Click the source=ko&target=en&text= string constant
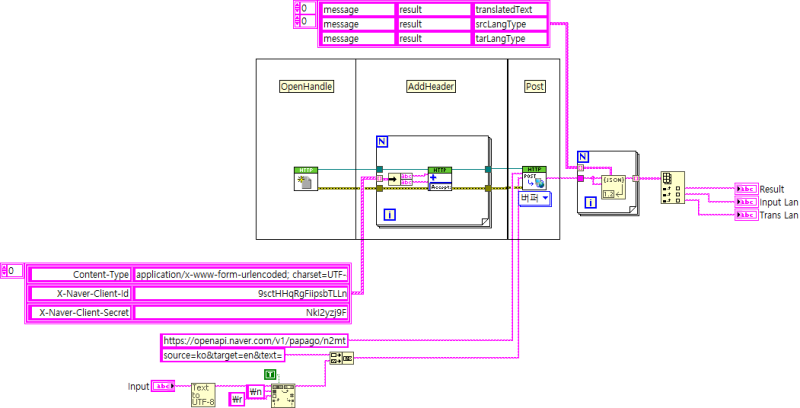This screenshot has height=408, width=800. click(222, 355)
